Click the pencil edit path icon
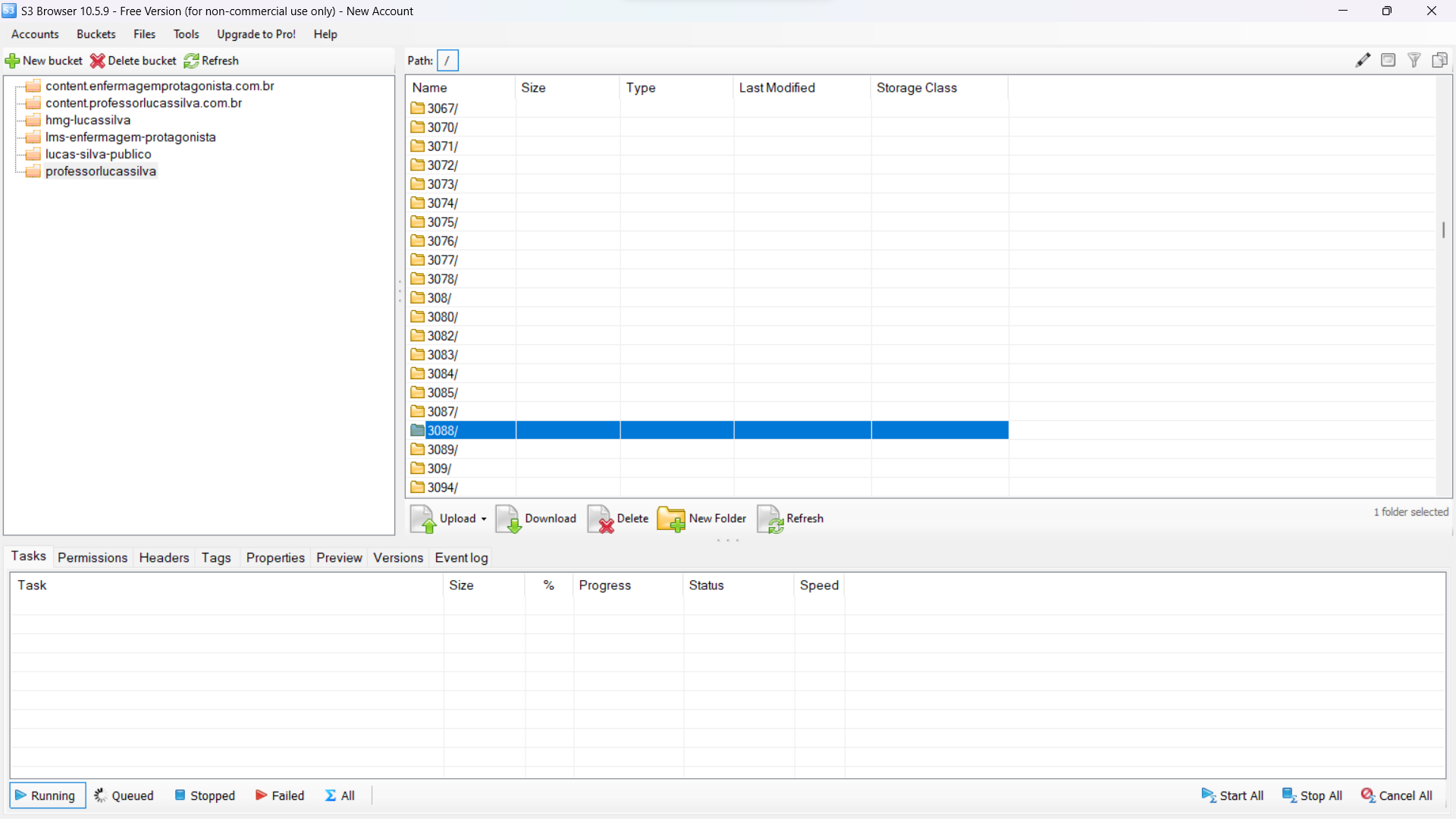Screen dimensions: 1456x819 (1363, 61)
